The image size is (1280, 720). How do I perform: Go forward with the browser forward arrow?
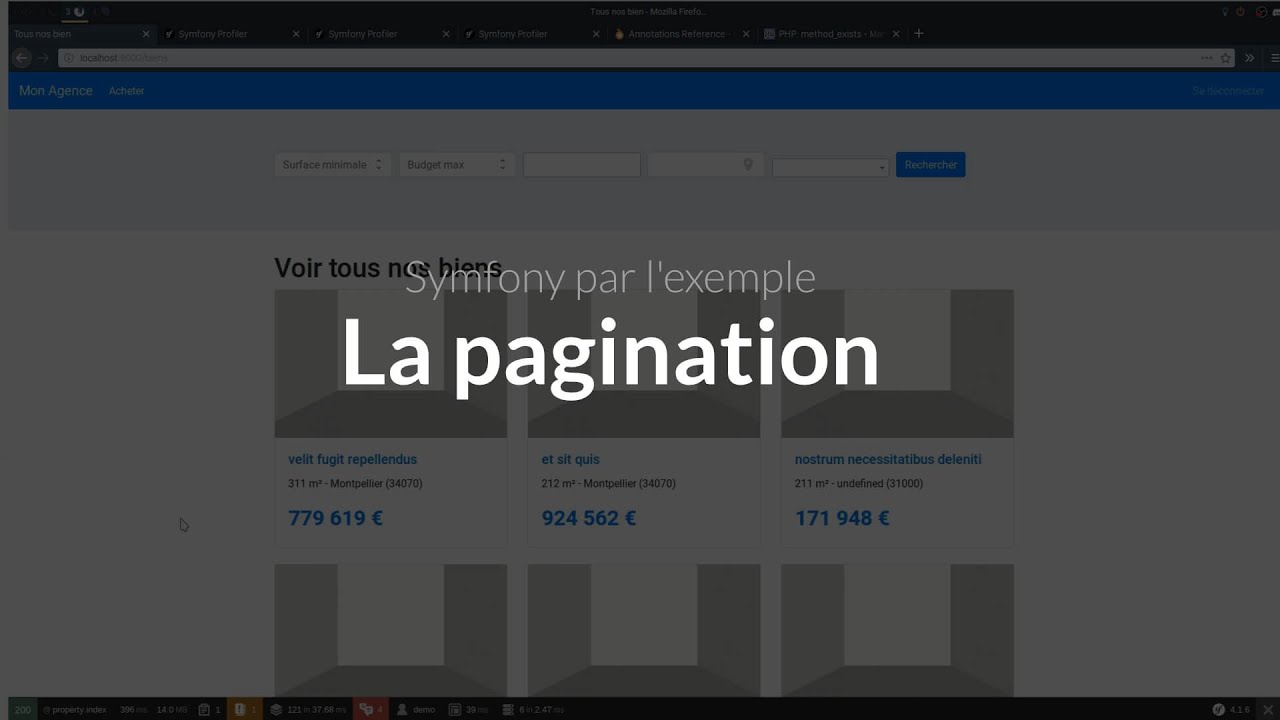43,58
